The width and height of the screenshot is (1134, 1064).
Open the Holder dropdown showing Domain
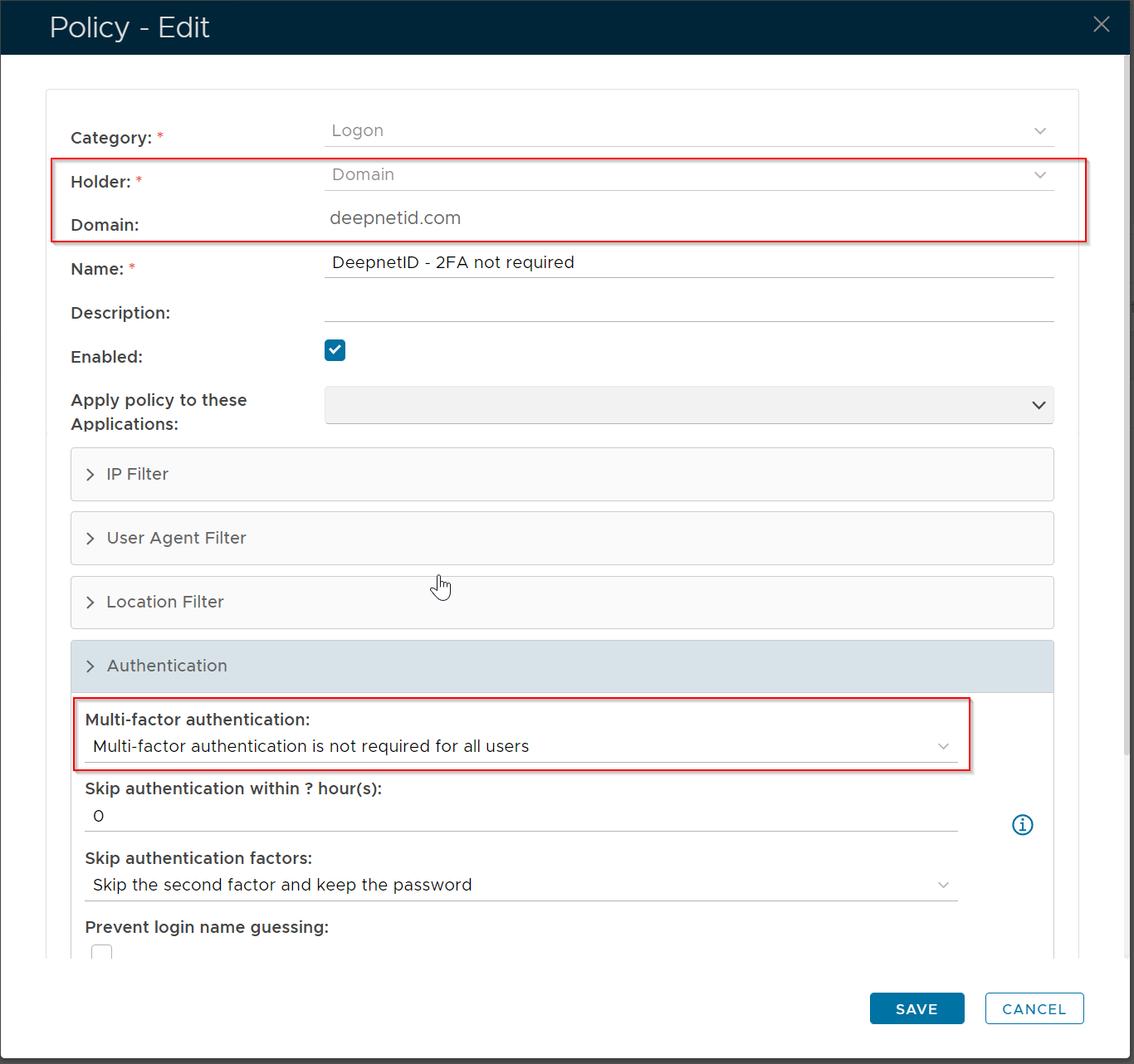pyautogui.click(x=688, y=175)
